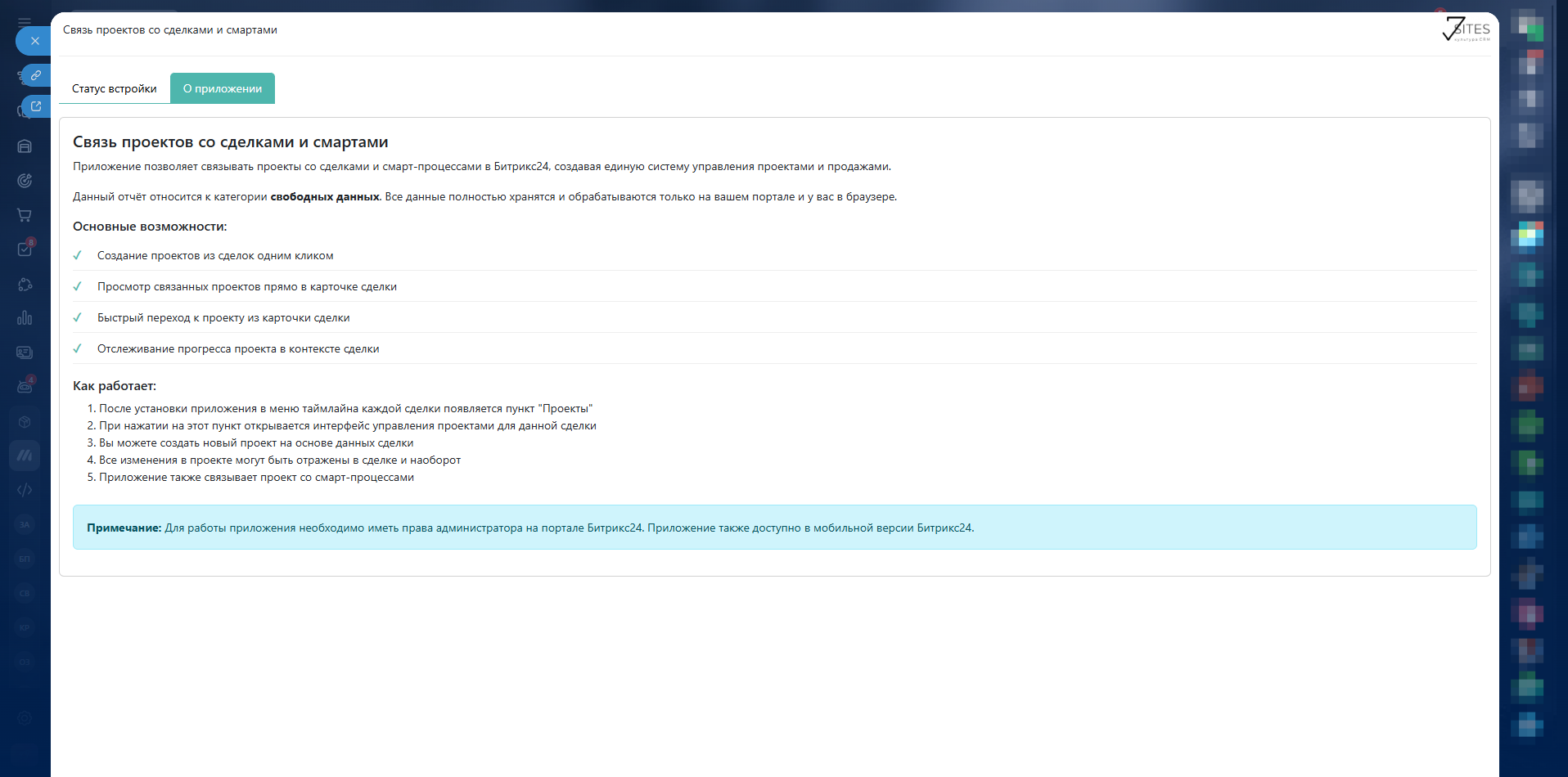The width and height of the screenshot is (1568, 777).
Task: Open the target goals icon in the sidebar
Action: point(25,181)
